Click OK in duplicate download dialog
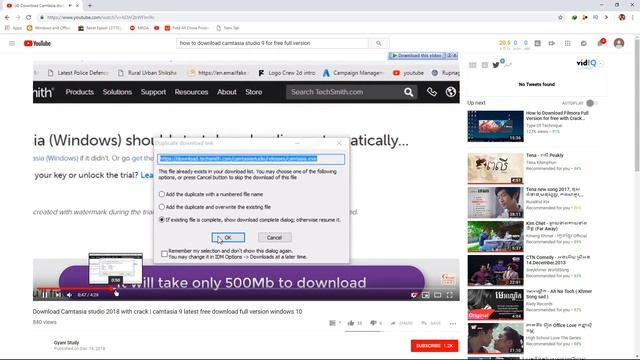The image size is (640, 360). click(x=229, y=238)
